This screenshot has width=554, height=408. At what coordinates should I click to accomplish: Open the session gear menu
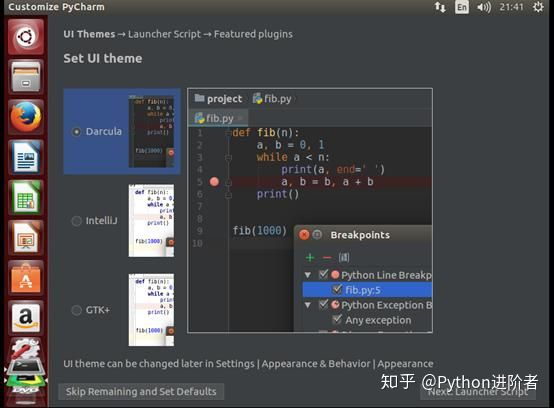[538, 7]
